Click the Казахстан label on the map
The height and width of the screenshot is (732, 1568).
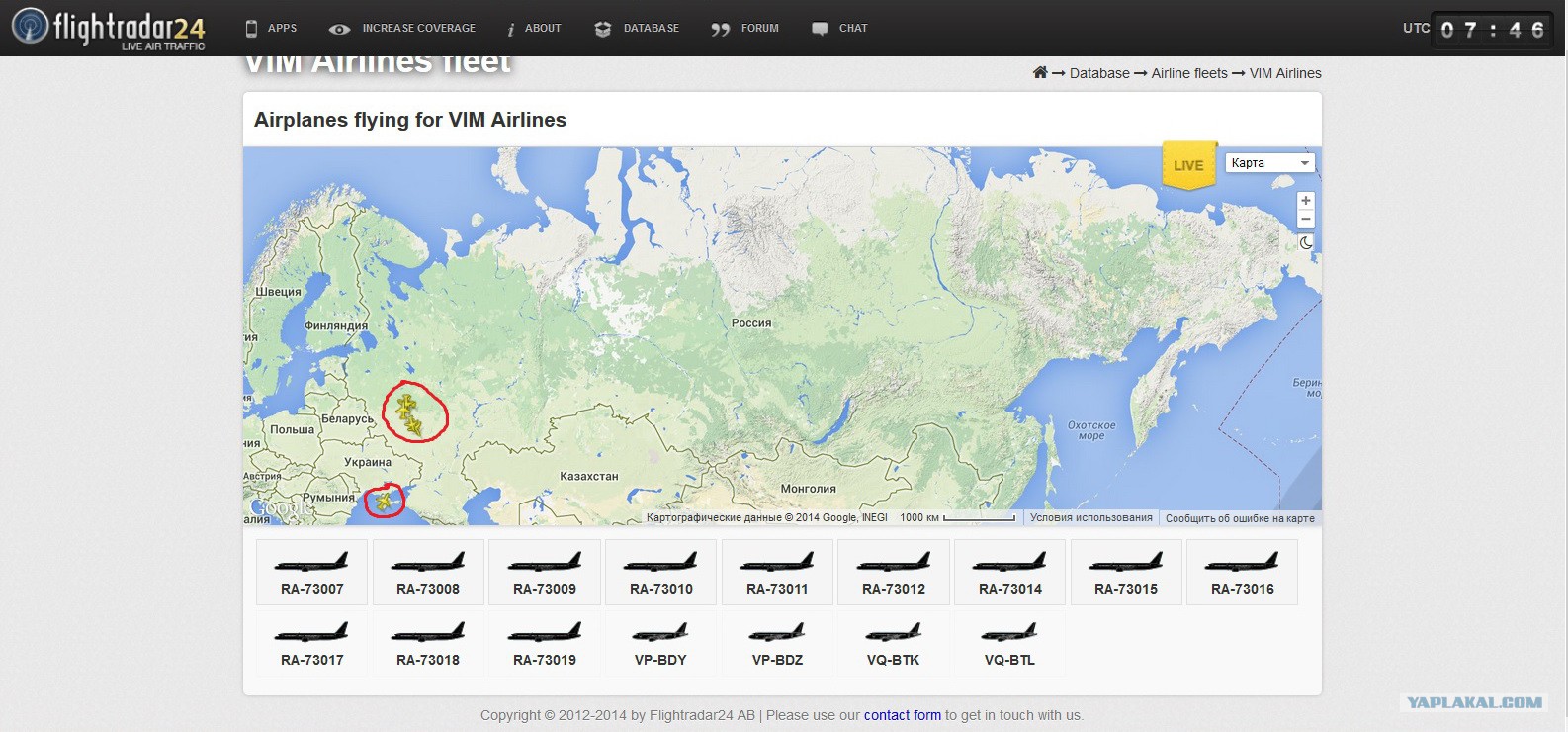point(589,476)
